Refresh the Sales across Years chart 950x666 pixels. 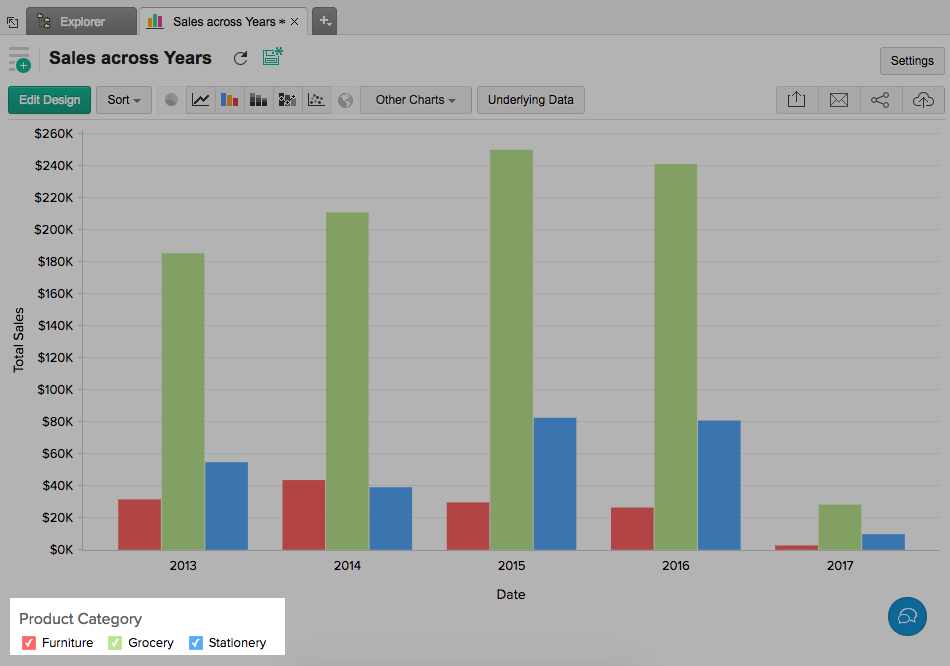click(240, 59)
